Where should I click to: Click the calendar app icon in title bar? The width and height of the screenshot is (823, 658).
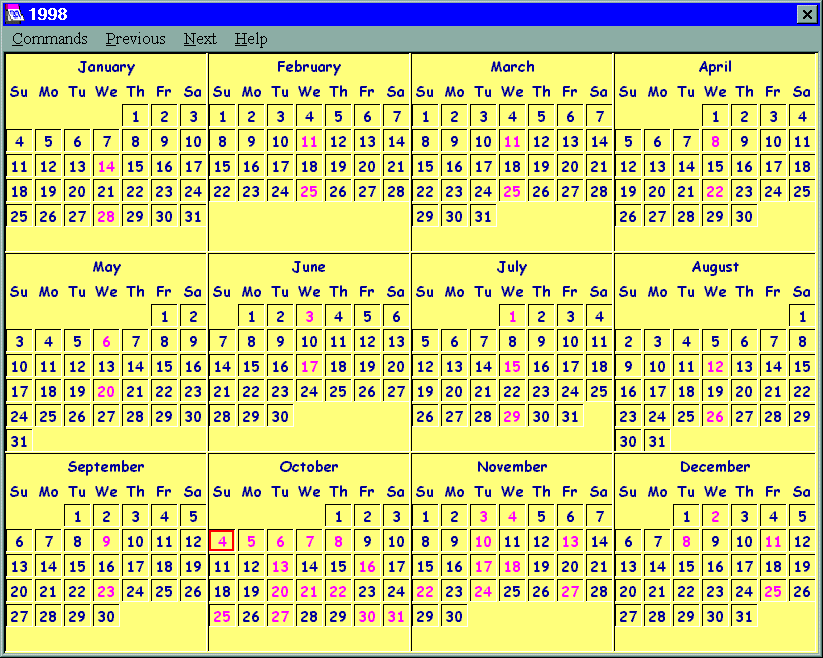click(x=14, y=14)
